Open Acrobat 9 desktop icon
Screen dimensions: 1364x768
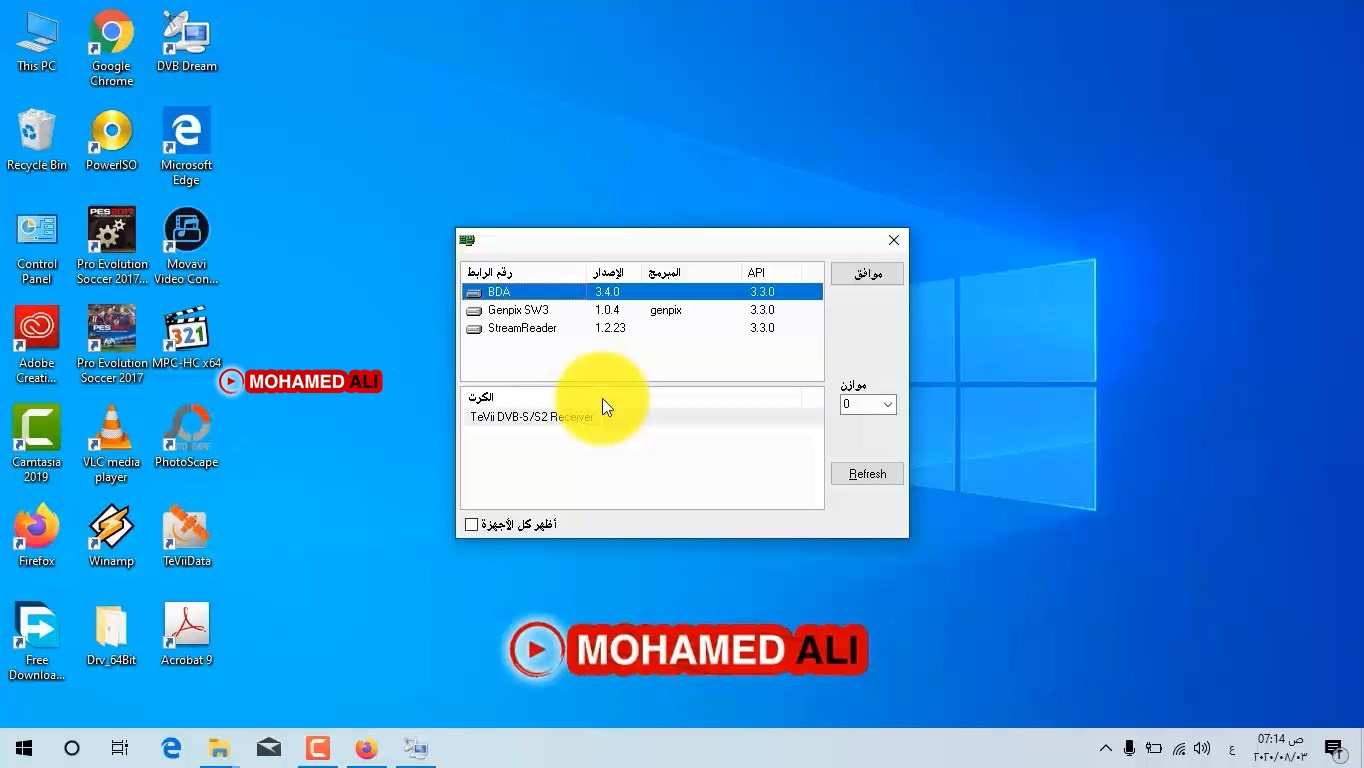pos(186,636)
